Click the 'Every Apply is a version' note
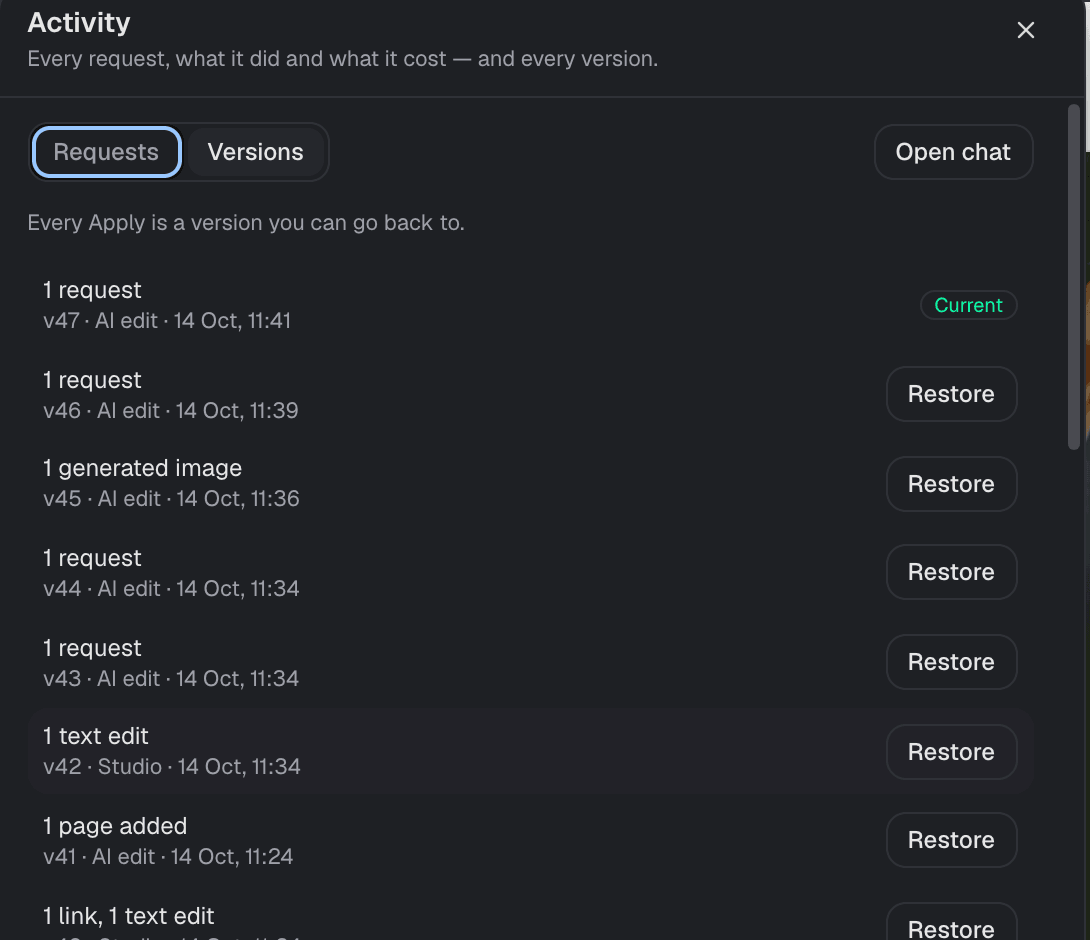1090x940 pixels. point(246,222)
